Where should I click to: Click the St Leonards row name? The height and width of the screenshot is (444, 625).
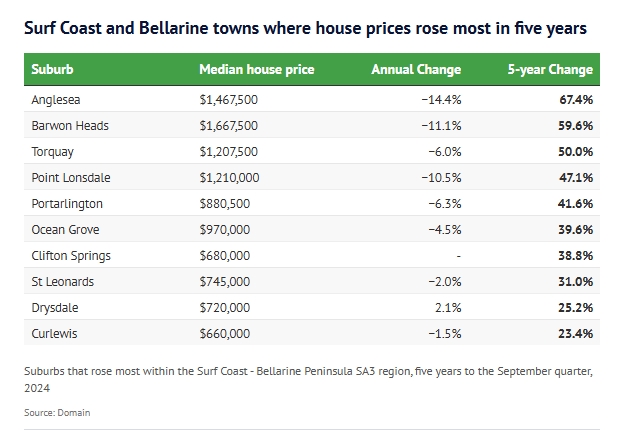64,282
